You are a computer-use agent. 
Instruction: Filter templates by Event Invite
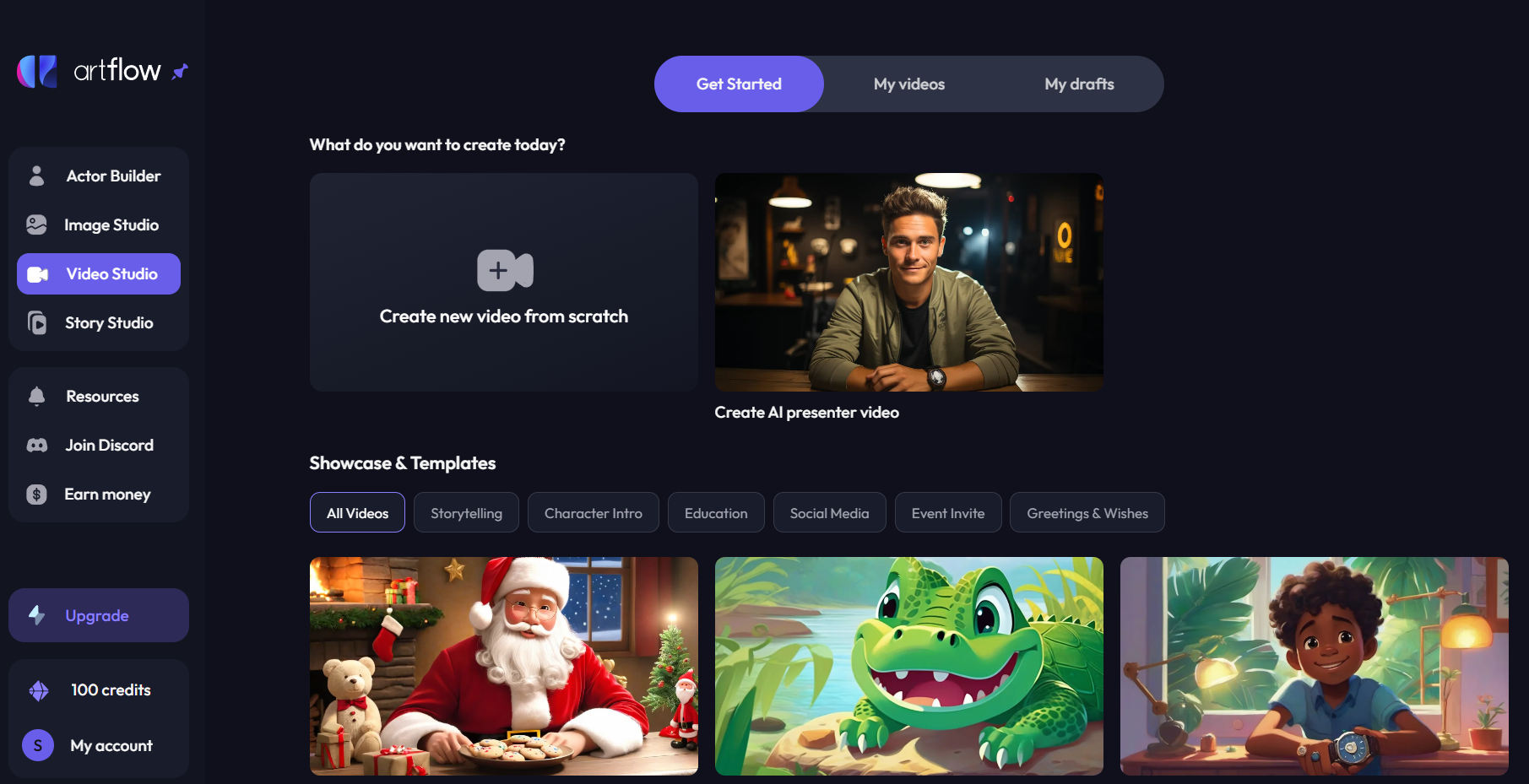948,512
